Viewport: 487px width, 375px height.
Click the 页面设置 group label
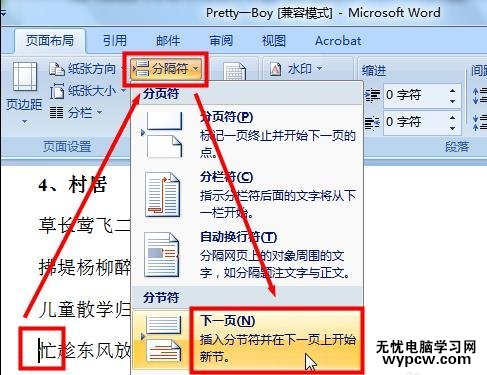(67, 147)
